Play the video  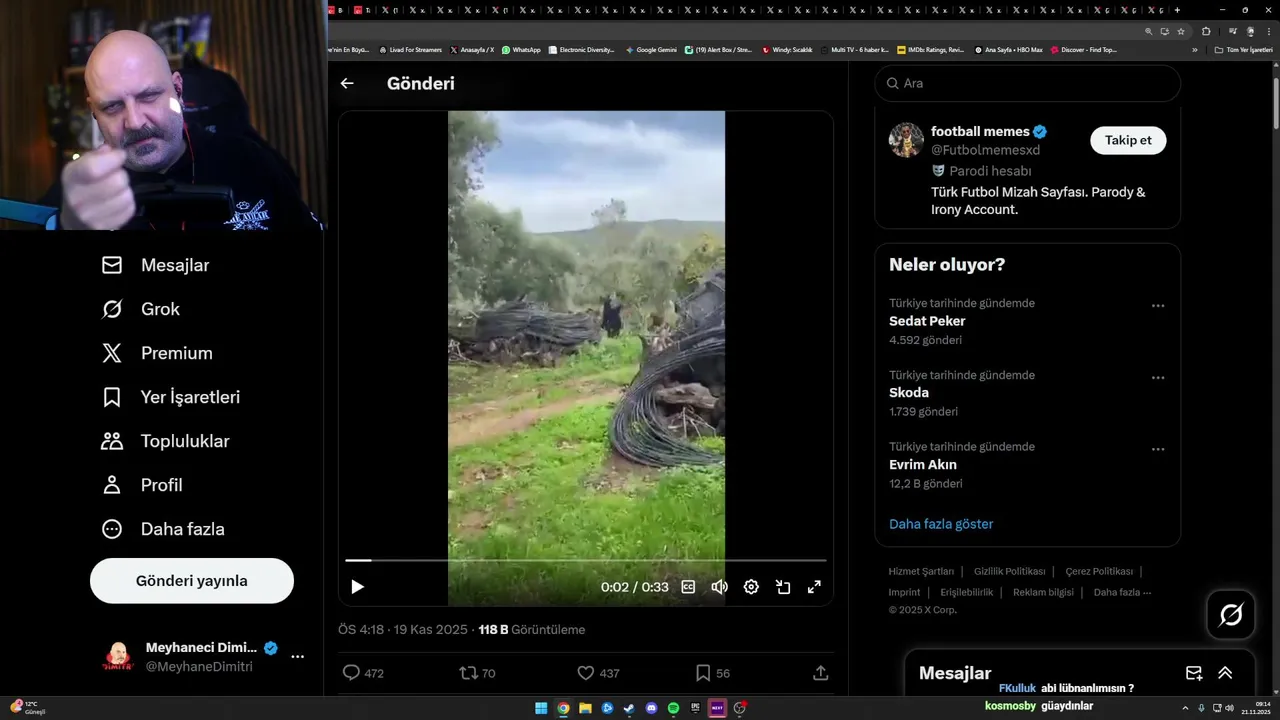click(x=357, y=587)
